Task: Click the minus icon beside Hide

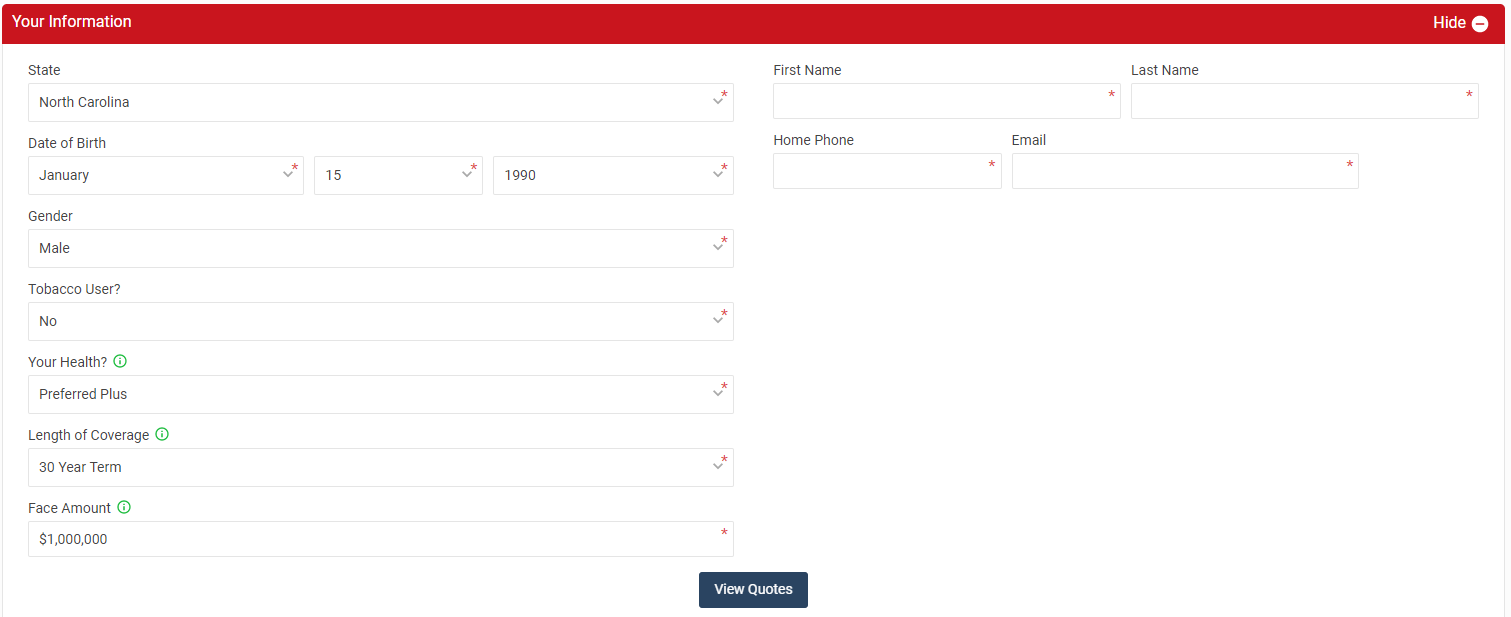Action: click(x=1480, y=23)
